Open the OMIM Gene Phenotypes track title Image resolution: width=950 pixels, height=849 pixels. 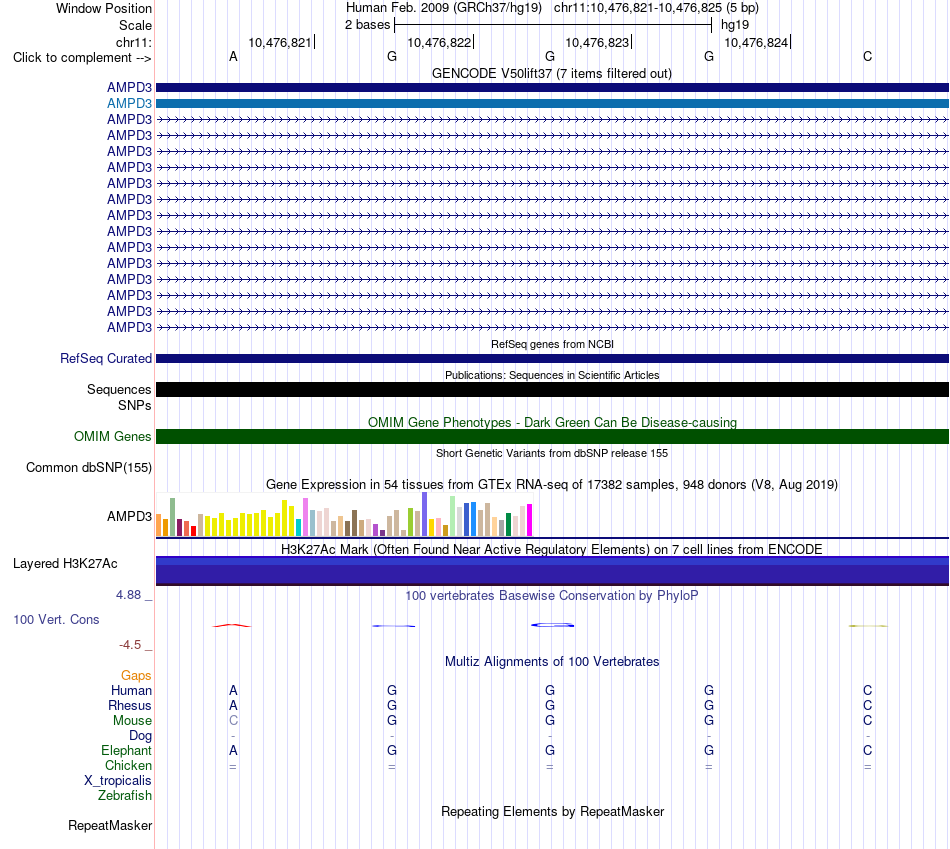(x=552, y=422)
